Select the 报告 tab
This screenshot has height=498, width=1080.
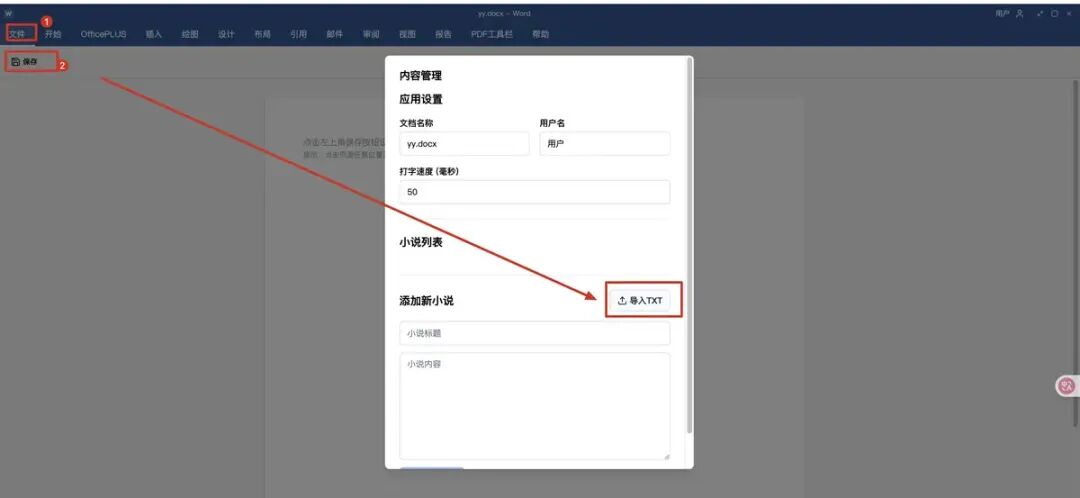pos(444,34)
